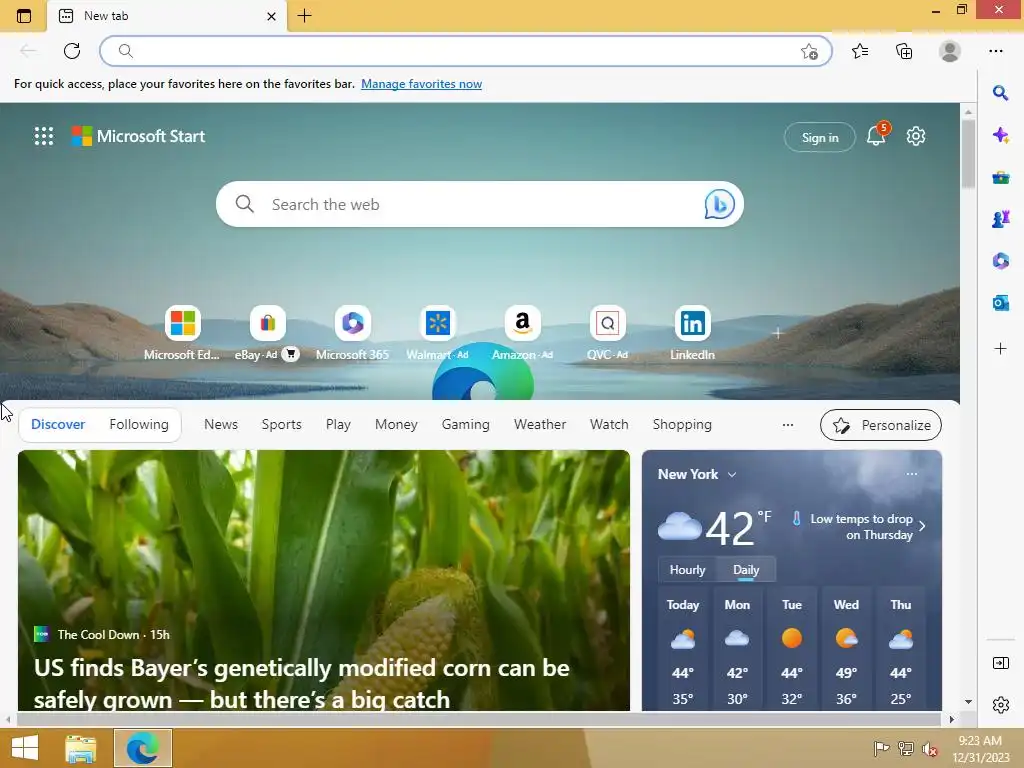
Task: Select the Discover feed tab
Action: [58, 424]
